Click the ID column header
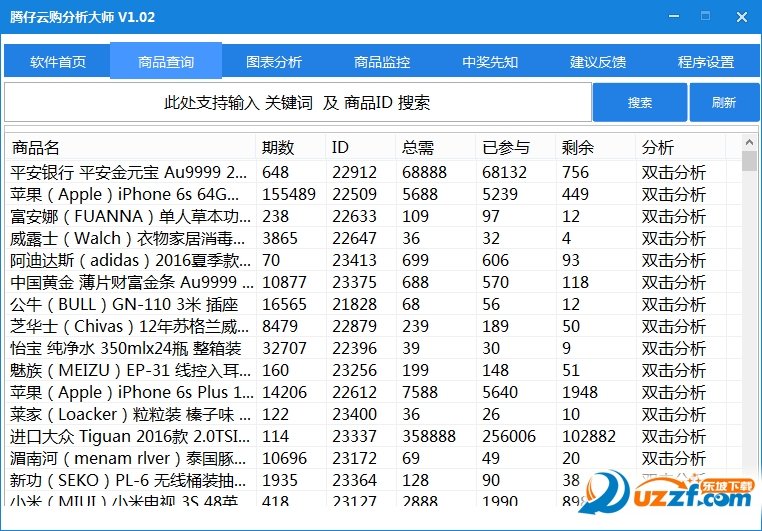The width and height of the screenshot is (762, 531). [361, 147]
